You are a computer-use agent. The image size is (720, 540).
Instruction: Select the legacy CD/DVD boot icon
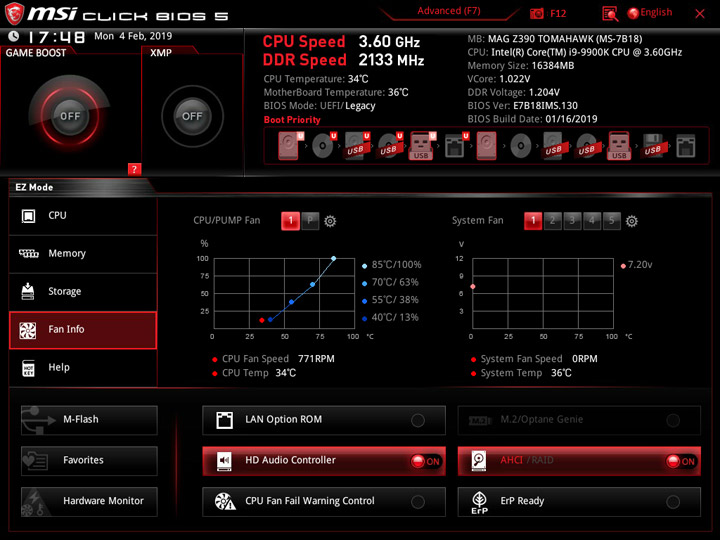point(521,146)
